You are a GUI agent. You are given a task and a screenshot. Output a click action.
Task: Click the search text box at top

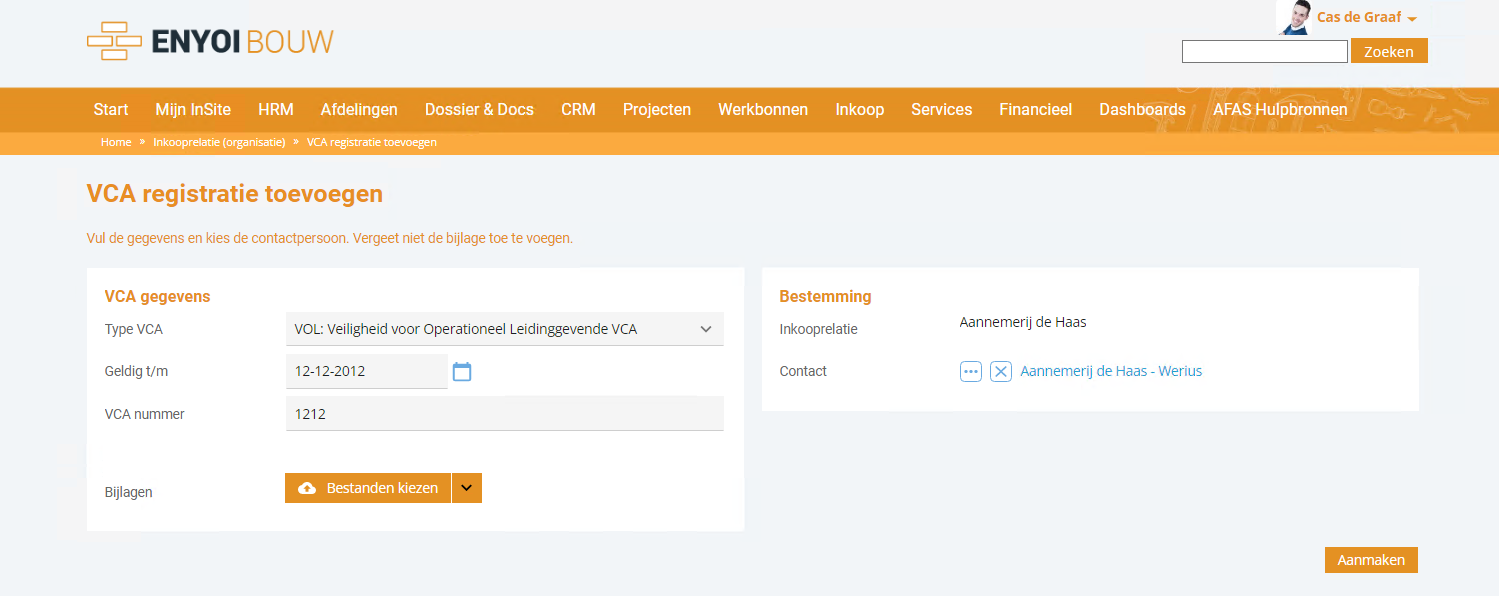tap(1265, 51)
